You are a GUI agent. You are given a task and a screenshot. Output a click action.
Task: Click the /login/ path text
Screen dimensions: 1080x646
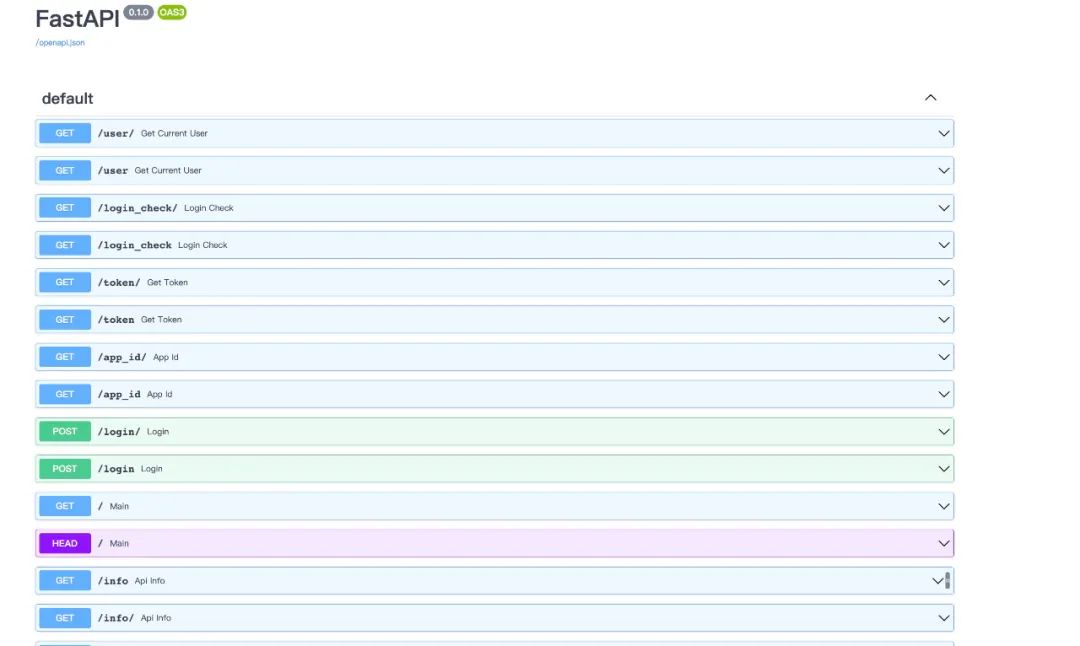point(118,432)
